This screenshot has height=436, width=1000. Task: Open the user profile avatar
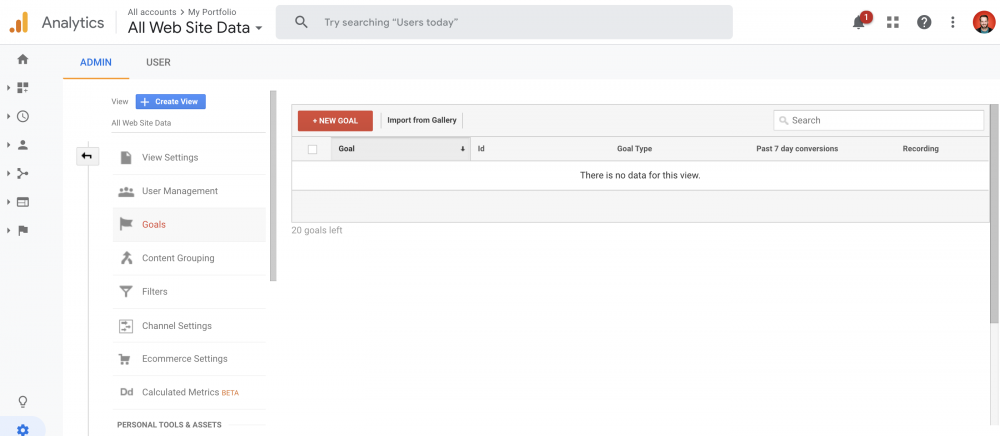(983, 22)
